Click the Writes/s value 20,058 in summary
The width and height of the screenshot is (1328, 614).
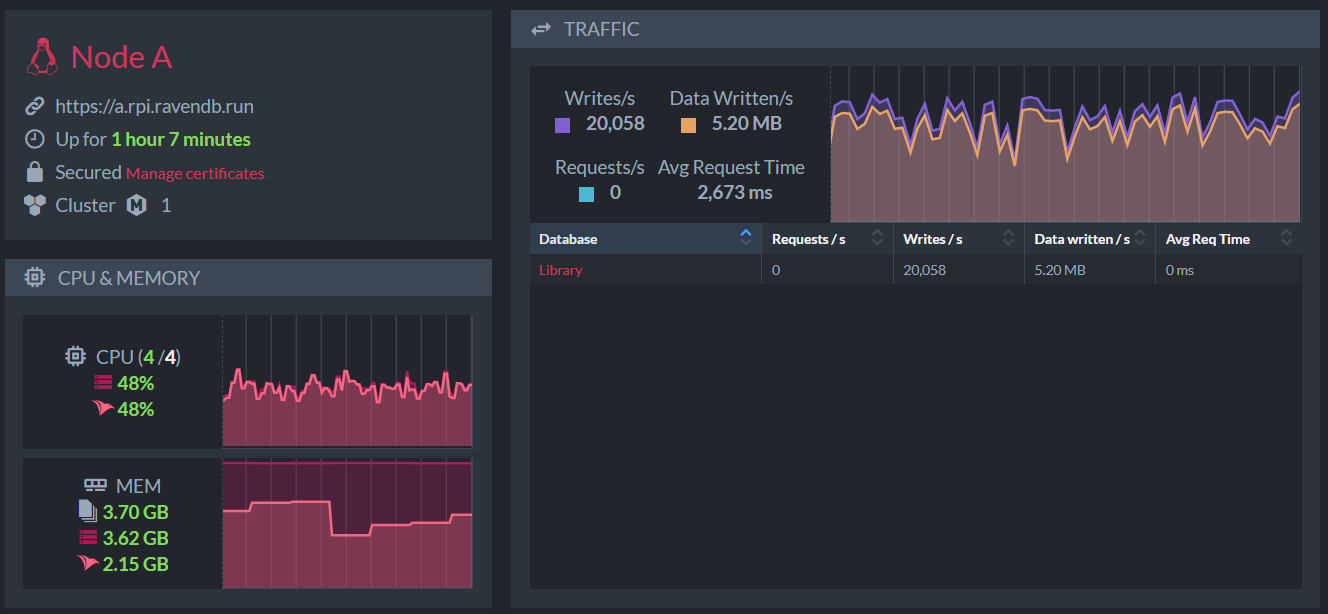click(615, 124)
